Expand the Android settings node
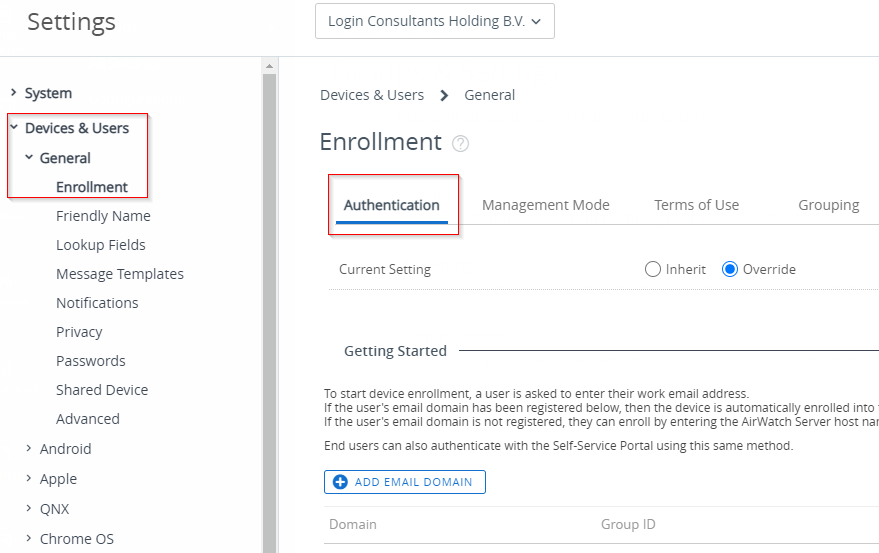This screenshot has height=553, width=879. point(29,449)
